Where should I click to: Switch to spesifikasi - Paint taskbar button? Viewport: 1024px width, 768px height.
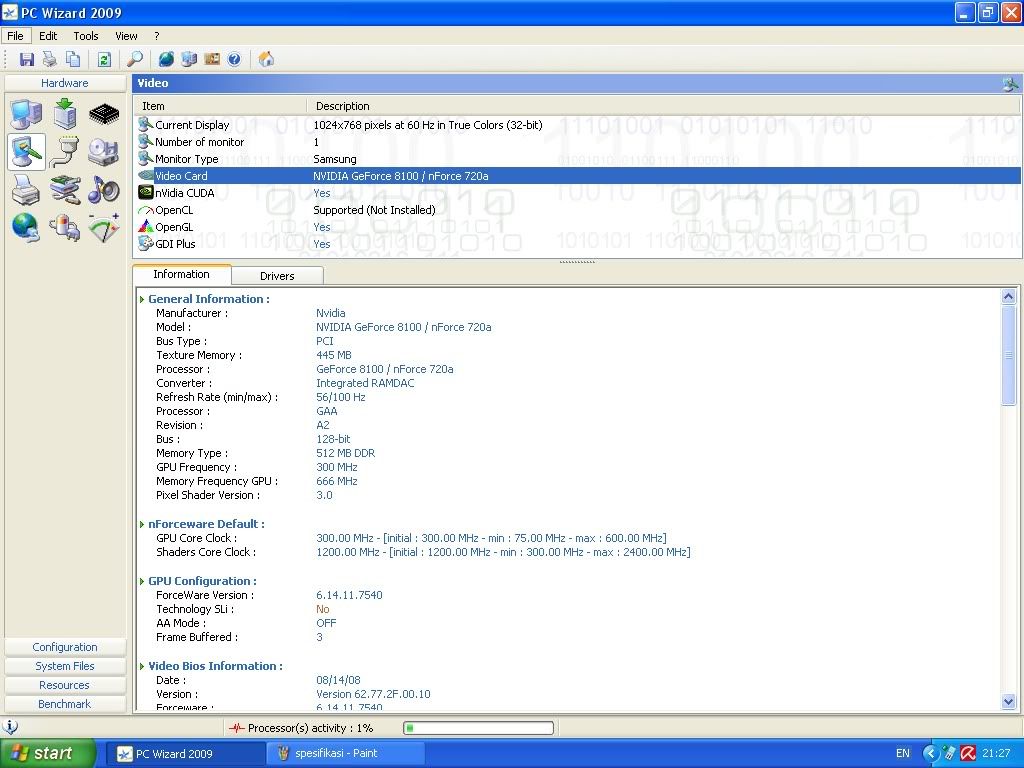coord(345,754)
